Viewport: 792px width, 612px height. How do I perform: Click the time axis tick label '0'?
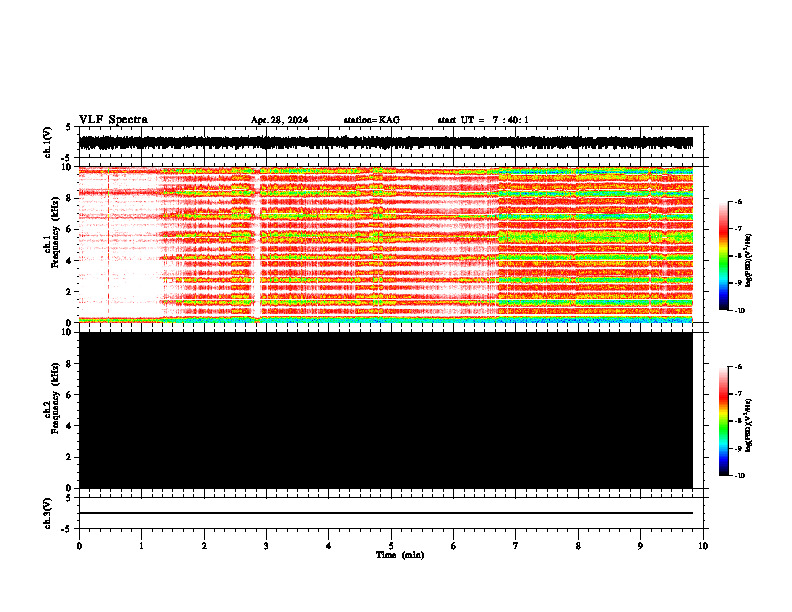[x=79, y=546]
